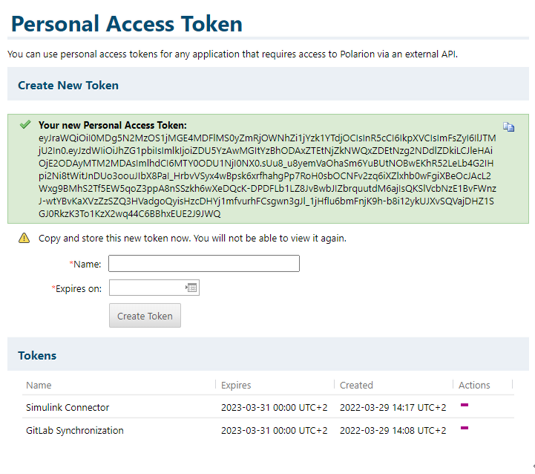Focus the token Name field
Image resolution: width=535 pixels, height=474 pixels.
[204, 263]
